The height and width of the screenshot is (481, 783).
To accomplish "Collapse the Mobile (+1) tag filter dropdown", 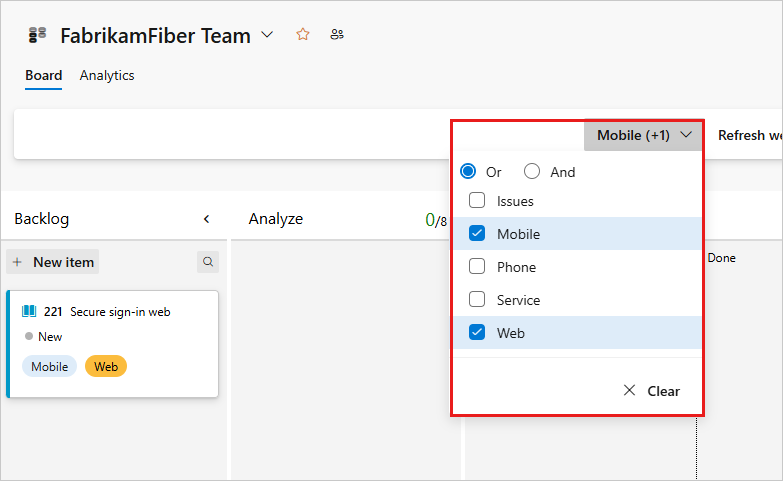I will coord(643,135).
